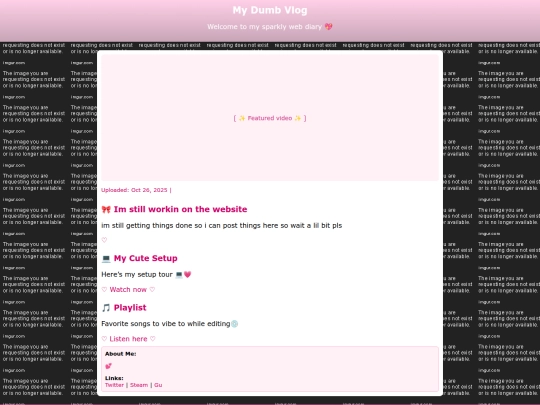Click the My Dumb Vlog title
The width and height of the screenshot is (540, 405).
(270, 10)
